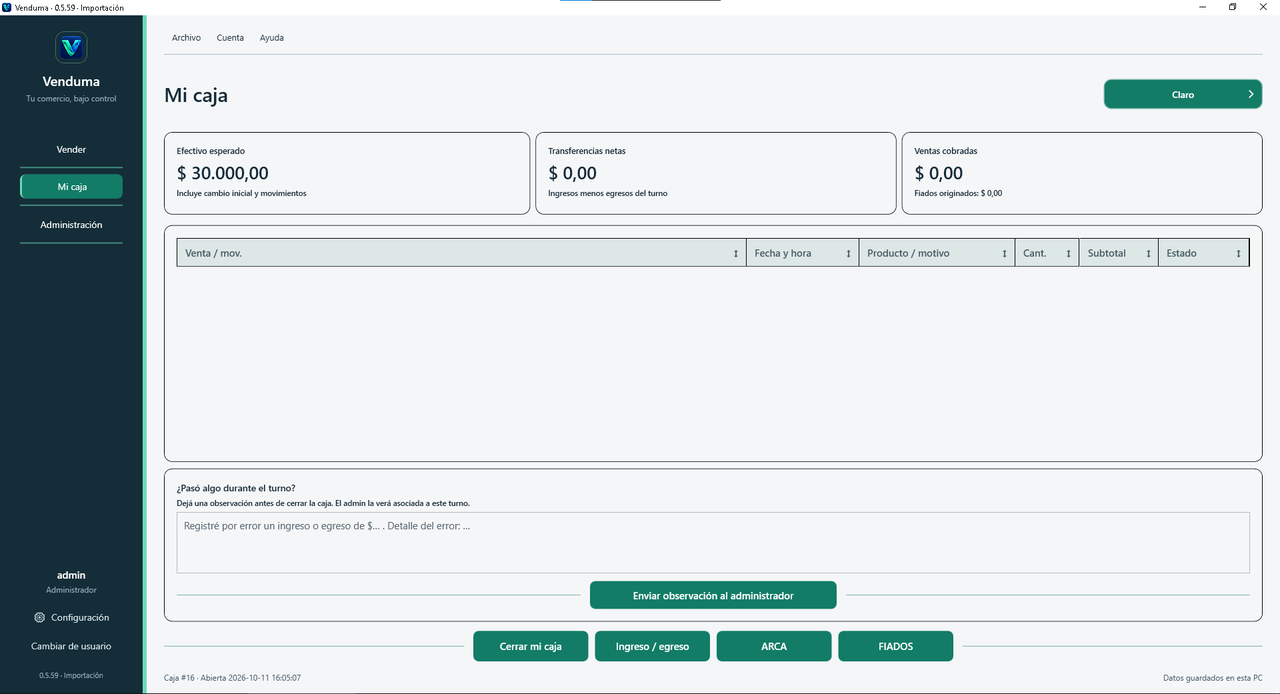Sort the table by the Venta / mov. column arrow
Viewport: 1280px width, 694px height.
click(736, 254)
